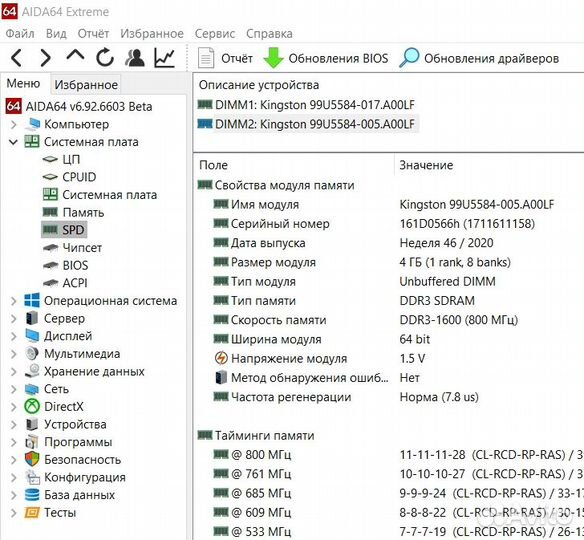Select the Системная плата child item

(110, 194)
